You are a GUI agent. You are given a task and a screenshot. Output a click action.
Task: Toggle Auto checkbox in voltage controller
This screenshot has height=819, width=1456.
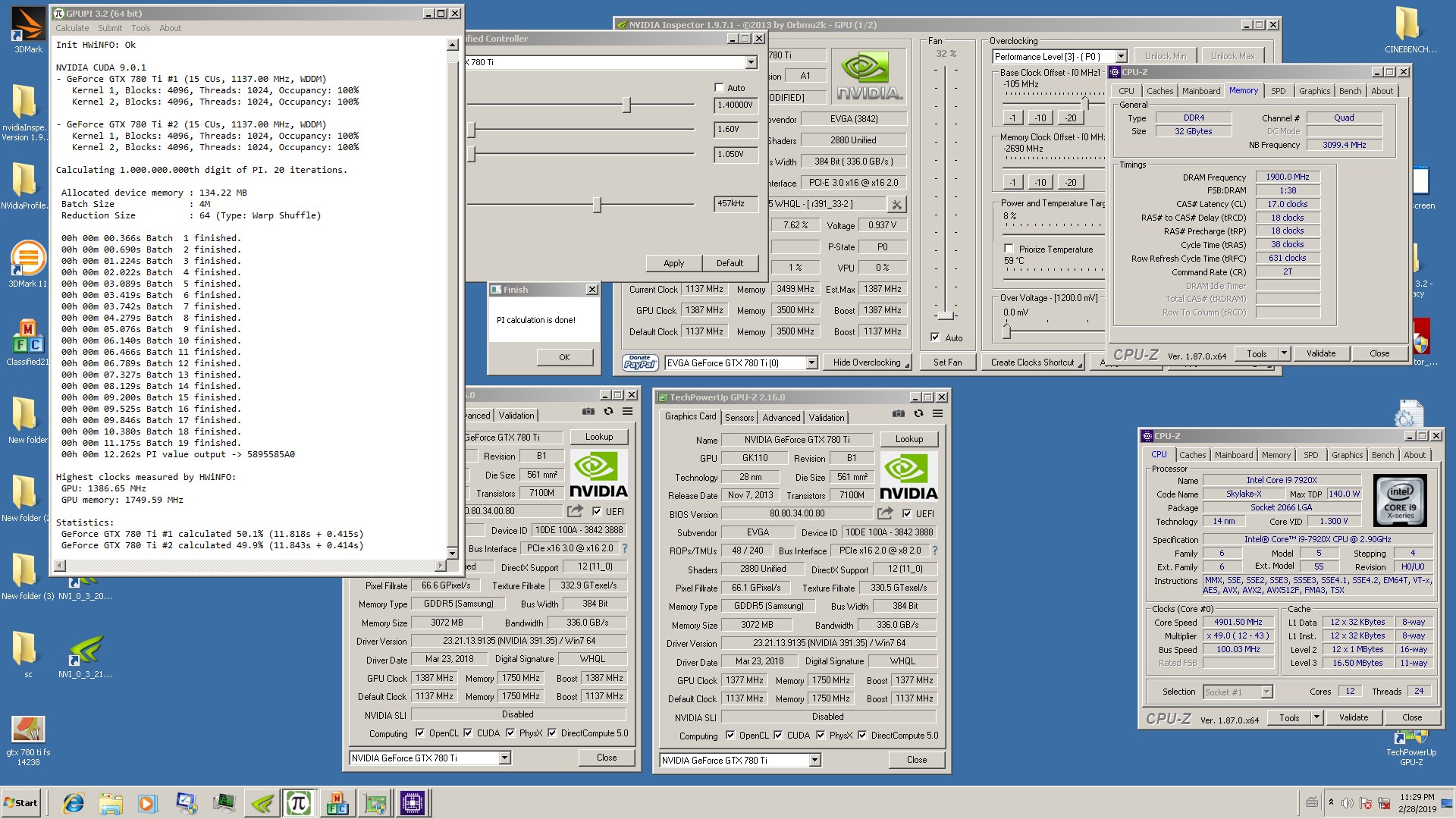coord(719,88)
